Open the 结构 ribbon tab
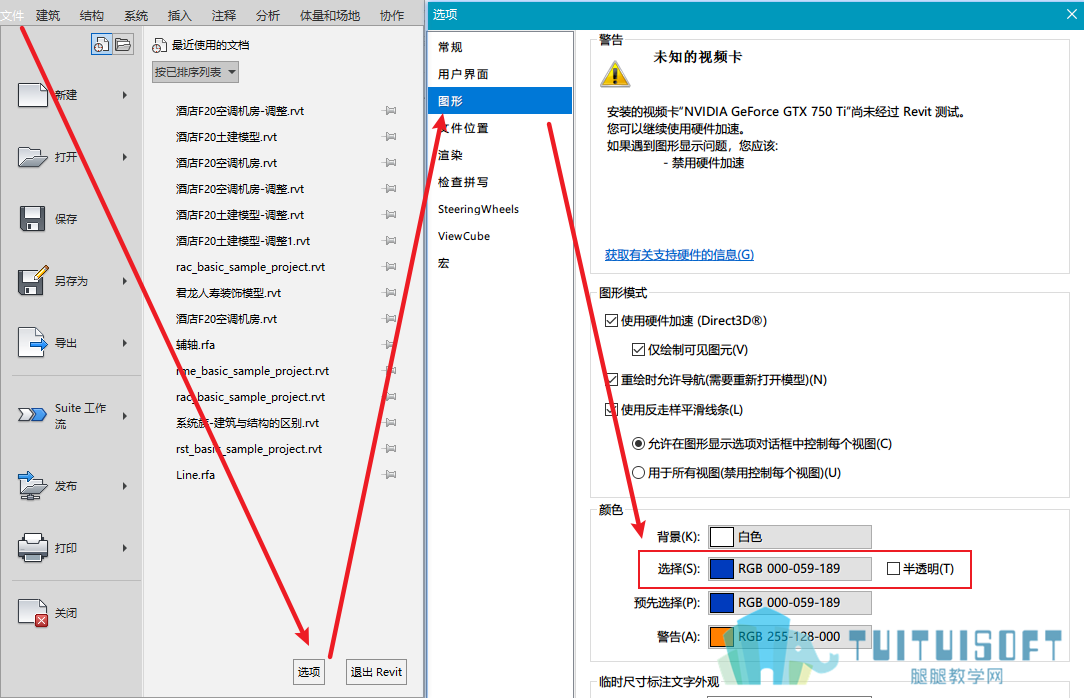This screenshot has width=1084, height=698. [x=91, y=15]
